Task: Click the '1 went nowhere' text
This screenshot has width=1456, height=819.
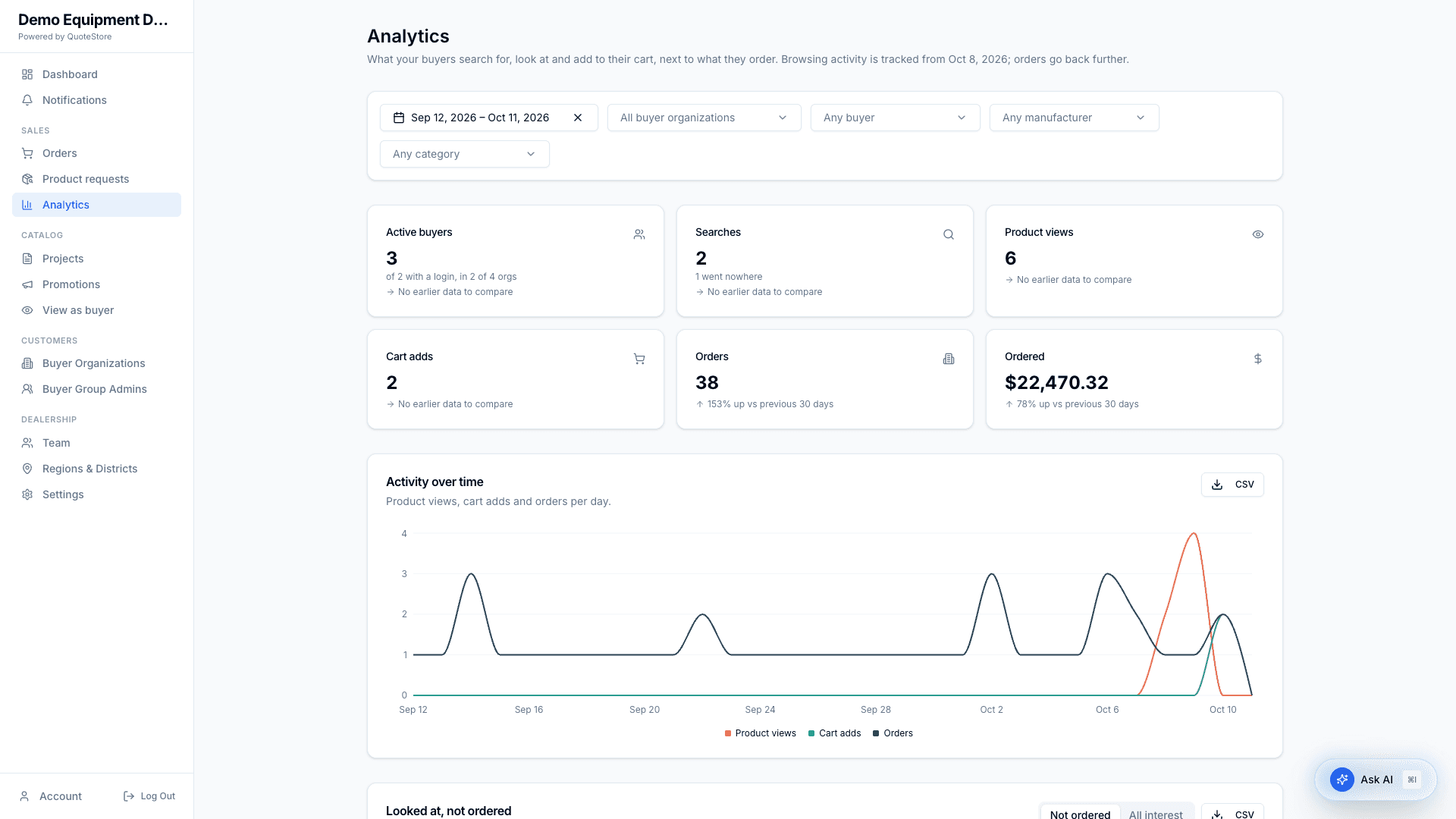Action: 729,277
